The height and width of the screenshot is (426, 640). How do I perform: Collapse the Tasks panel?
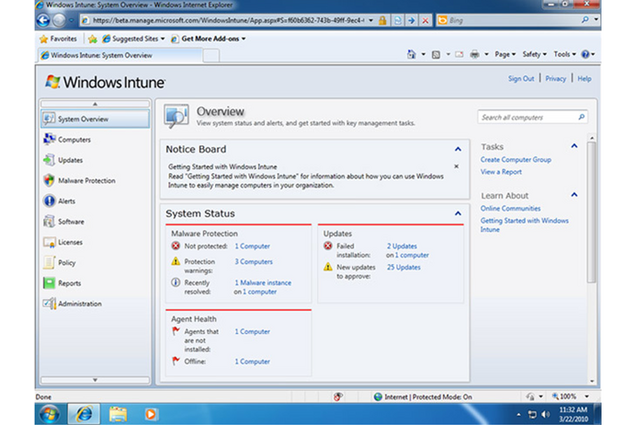click(574, 146)
